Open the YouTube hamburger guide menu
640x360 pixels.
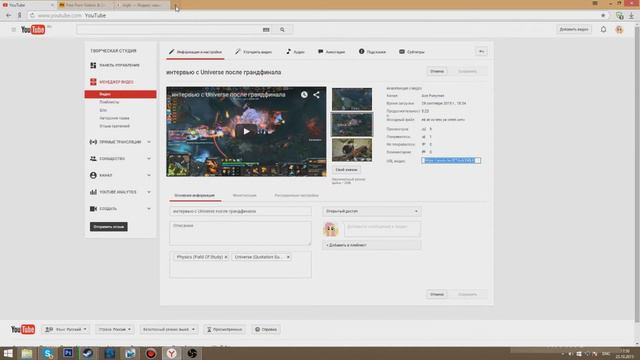tap(13, 30)
